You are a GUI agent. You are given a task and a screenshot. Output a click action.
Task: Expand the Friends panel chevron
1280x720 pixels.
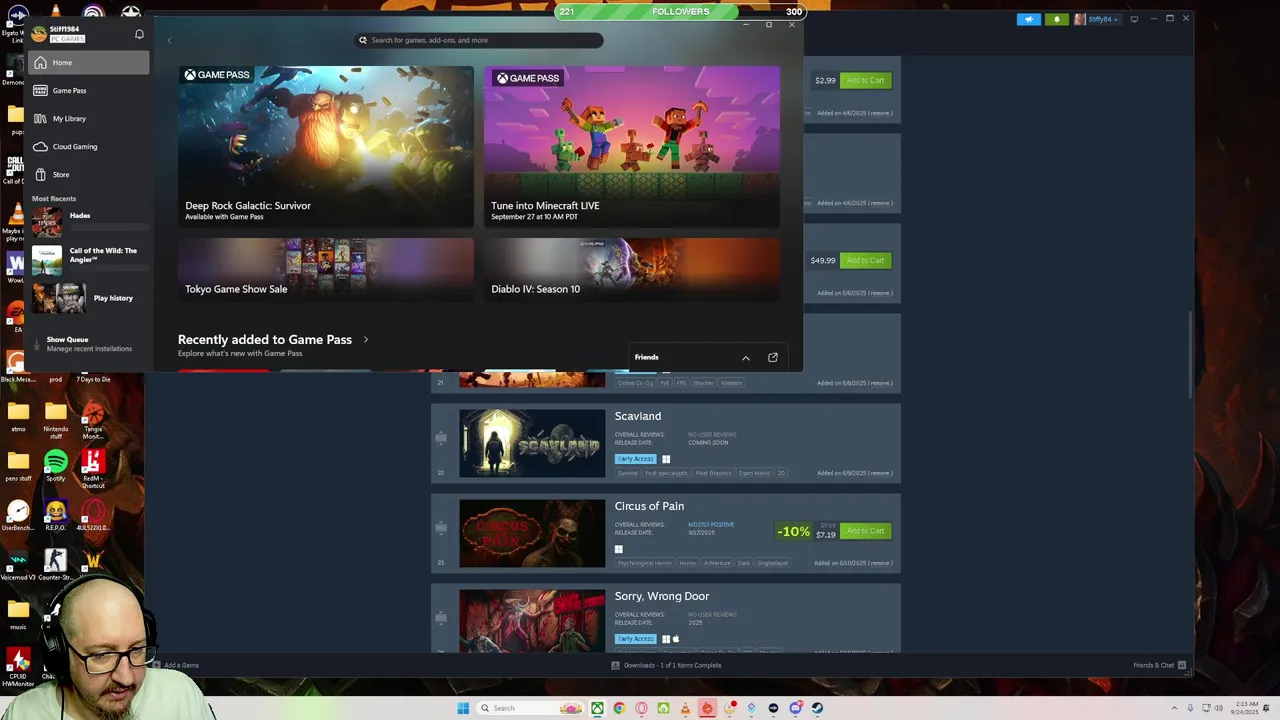[745, 358]
